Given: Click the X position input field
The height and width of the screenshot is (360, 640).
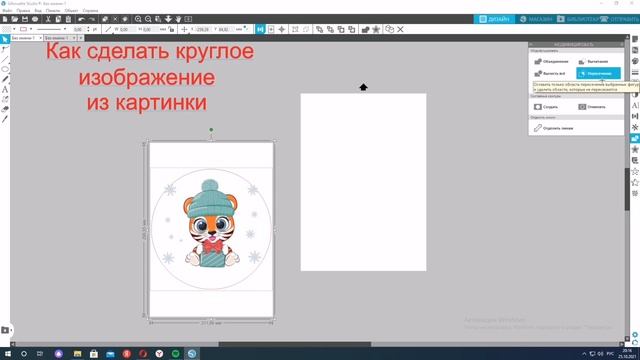Looking at the screenshot, I should coord(202,29).
